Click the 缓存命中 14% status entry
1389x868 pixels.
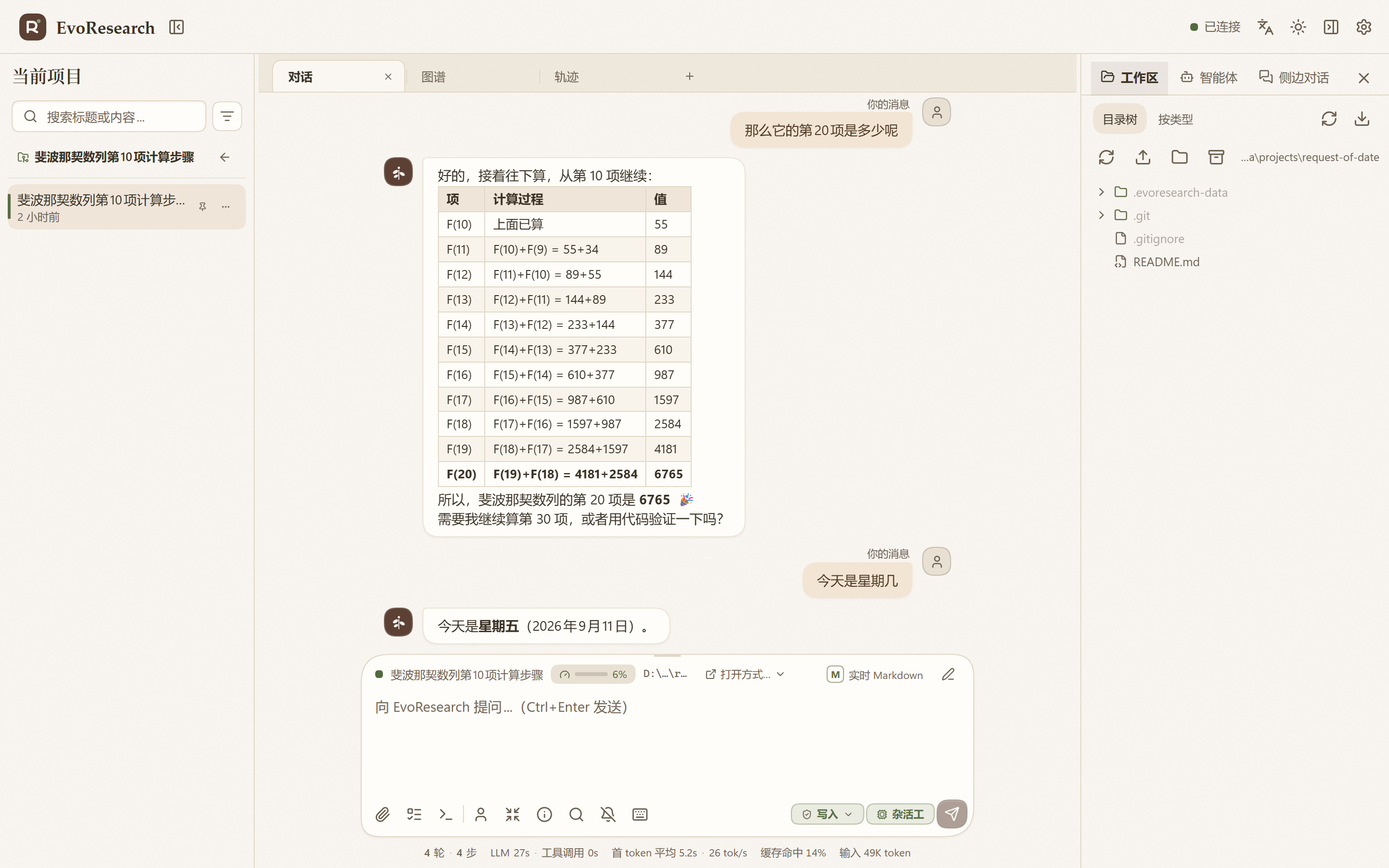(x=793, y=853)
